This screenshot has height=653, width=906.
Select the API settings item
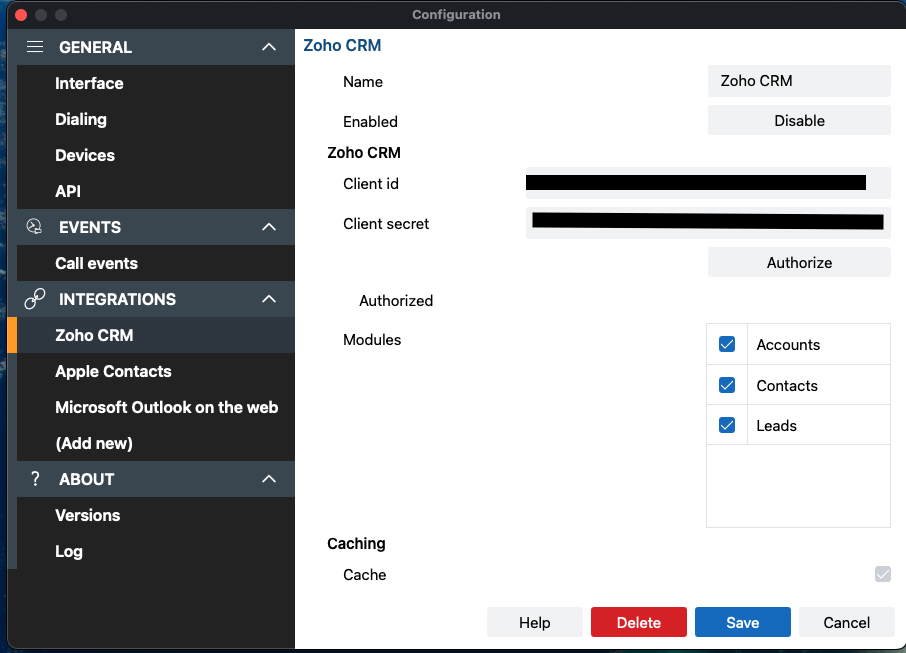156,191
